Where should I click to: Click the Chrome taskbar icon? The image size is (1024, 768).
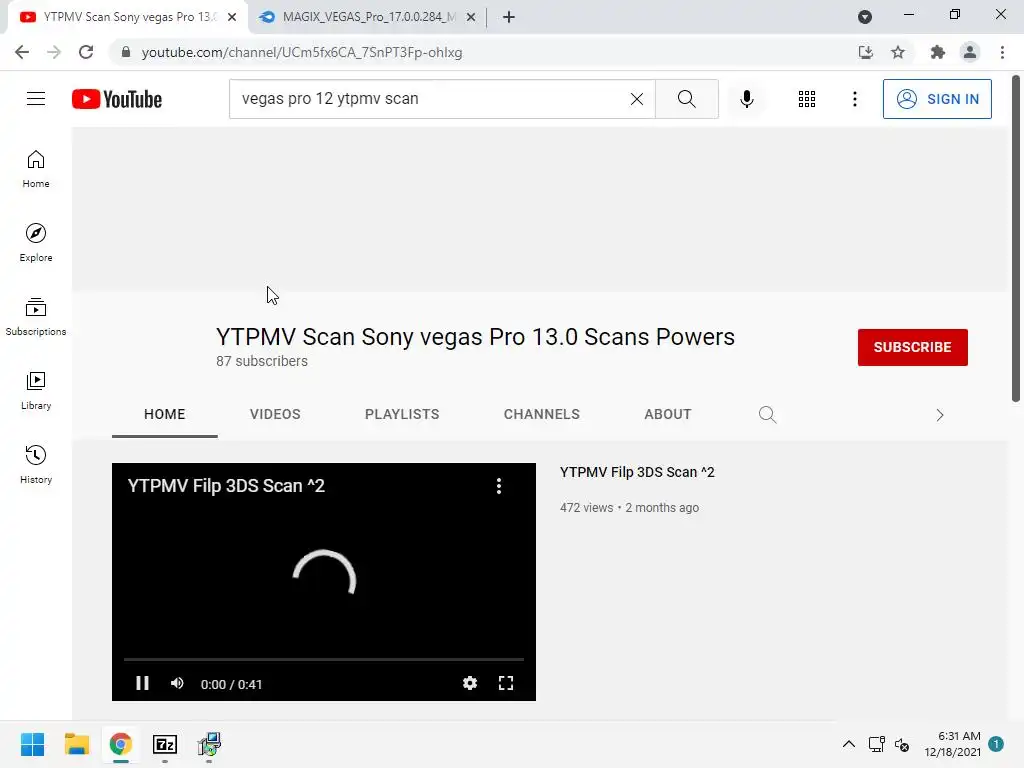[x=120, y=744]
